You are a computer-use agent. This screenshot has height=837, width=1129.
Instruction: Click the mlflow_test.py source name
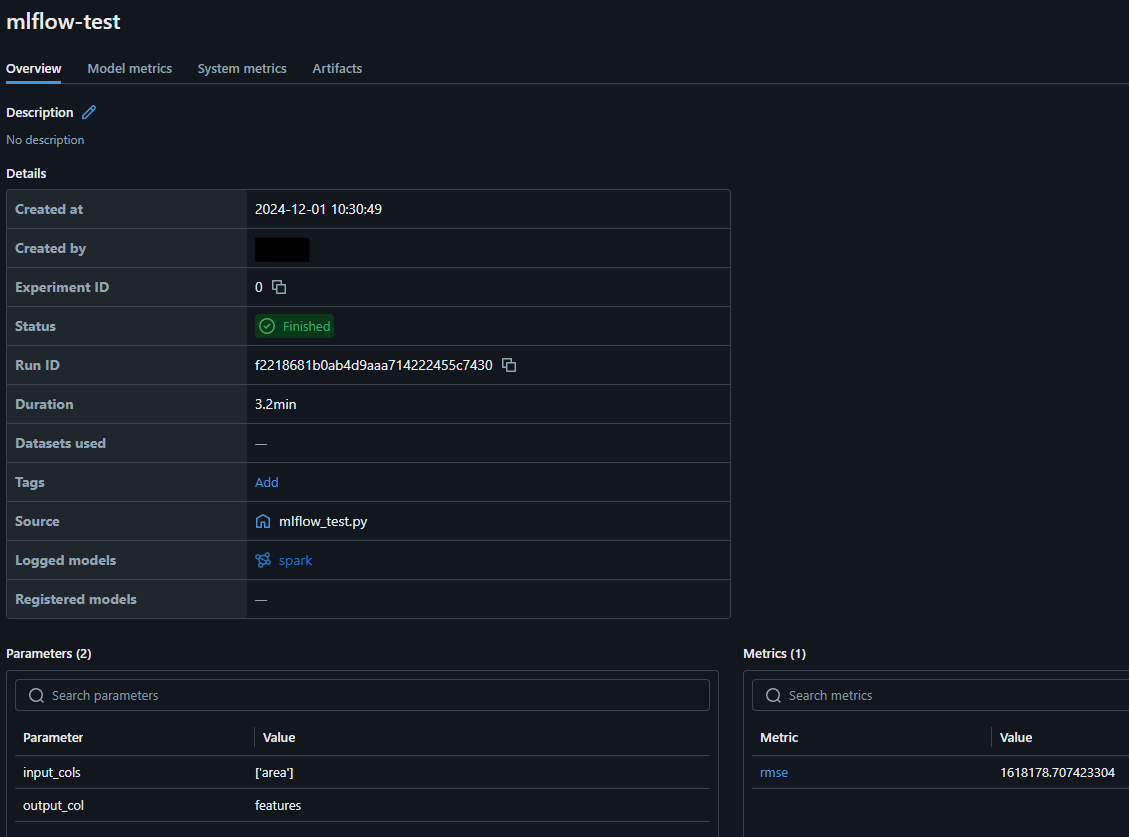pyautogui.click(x=322, y=521)
